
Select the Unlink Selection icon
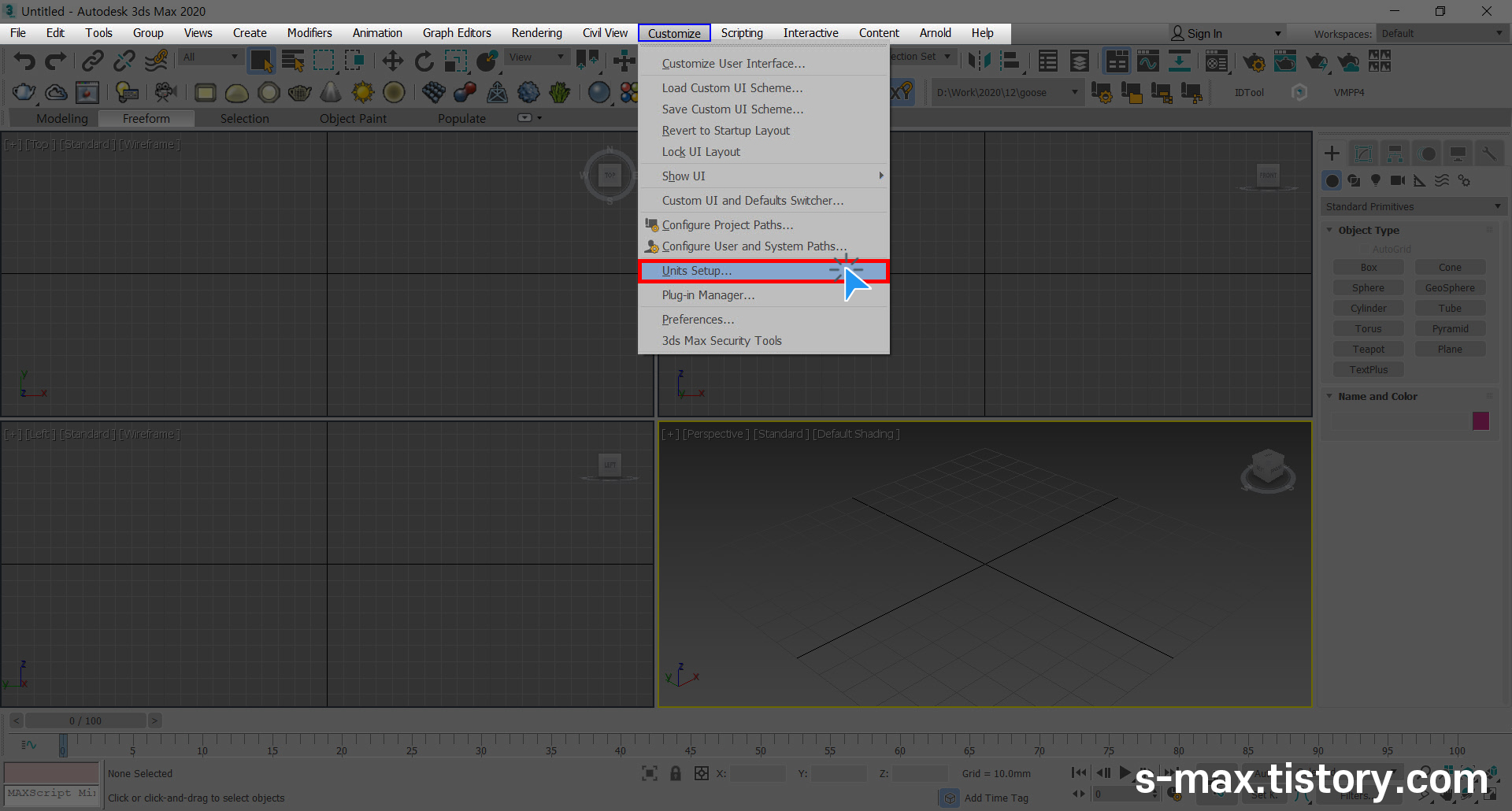(x=124, y=61)
